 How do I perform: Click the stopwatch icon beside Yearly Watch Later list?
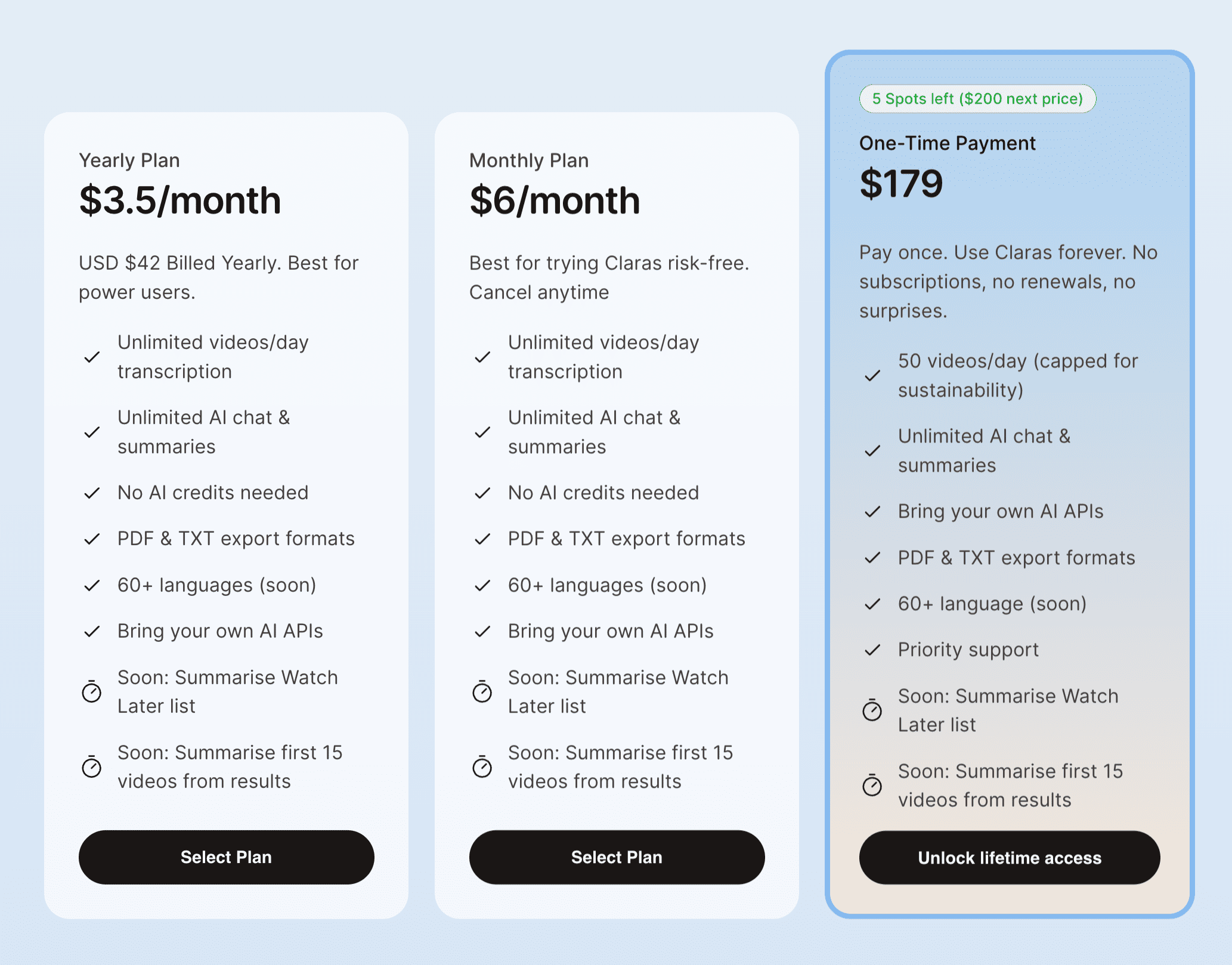pyautogui.click(x=91, y=692)
